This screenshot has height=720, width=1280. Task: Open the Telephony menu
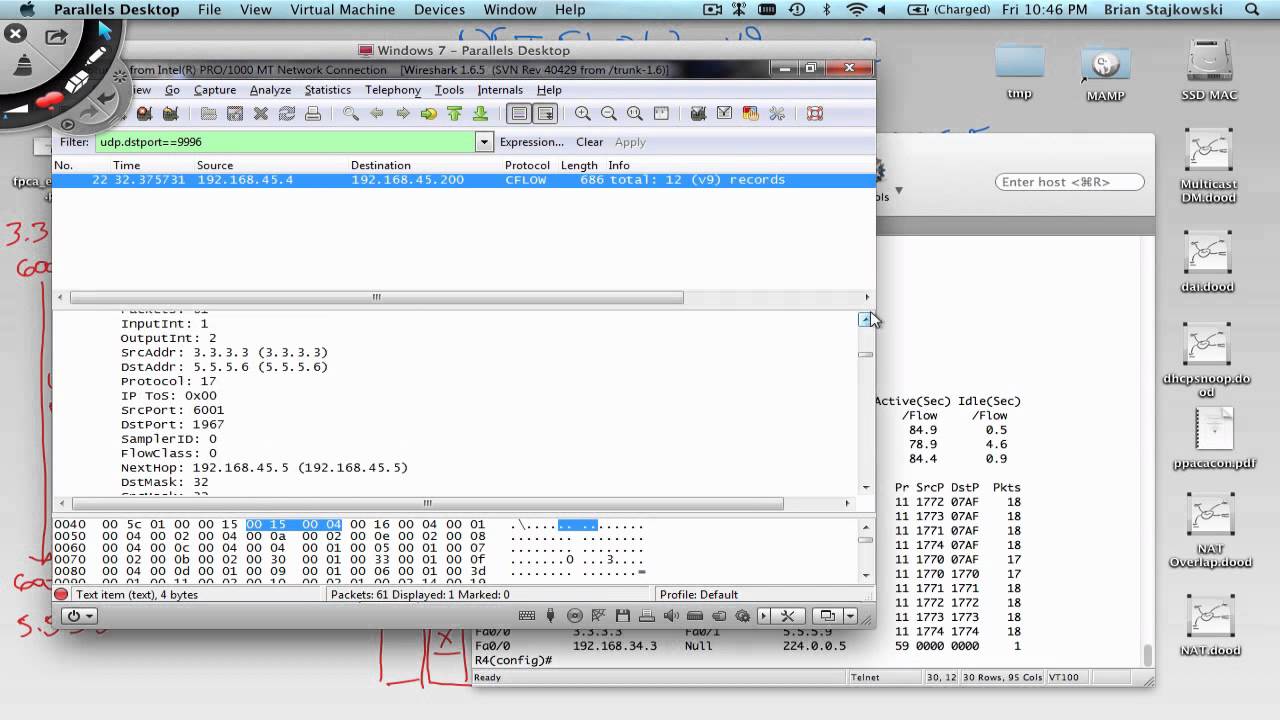(393, 90)
